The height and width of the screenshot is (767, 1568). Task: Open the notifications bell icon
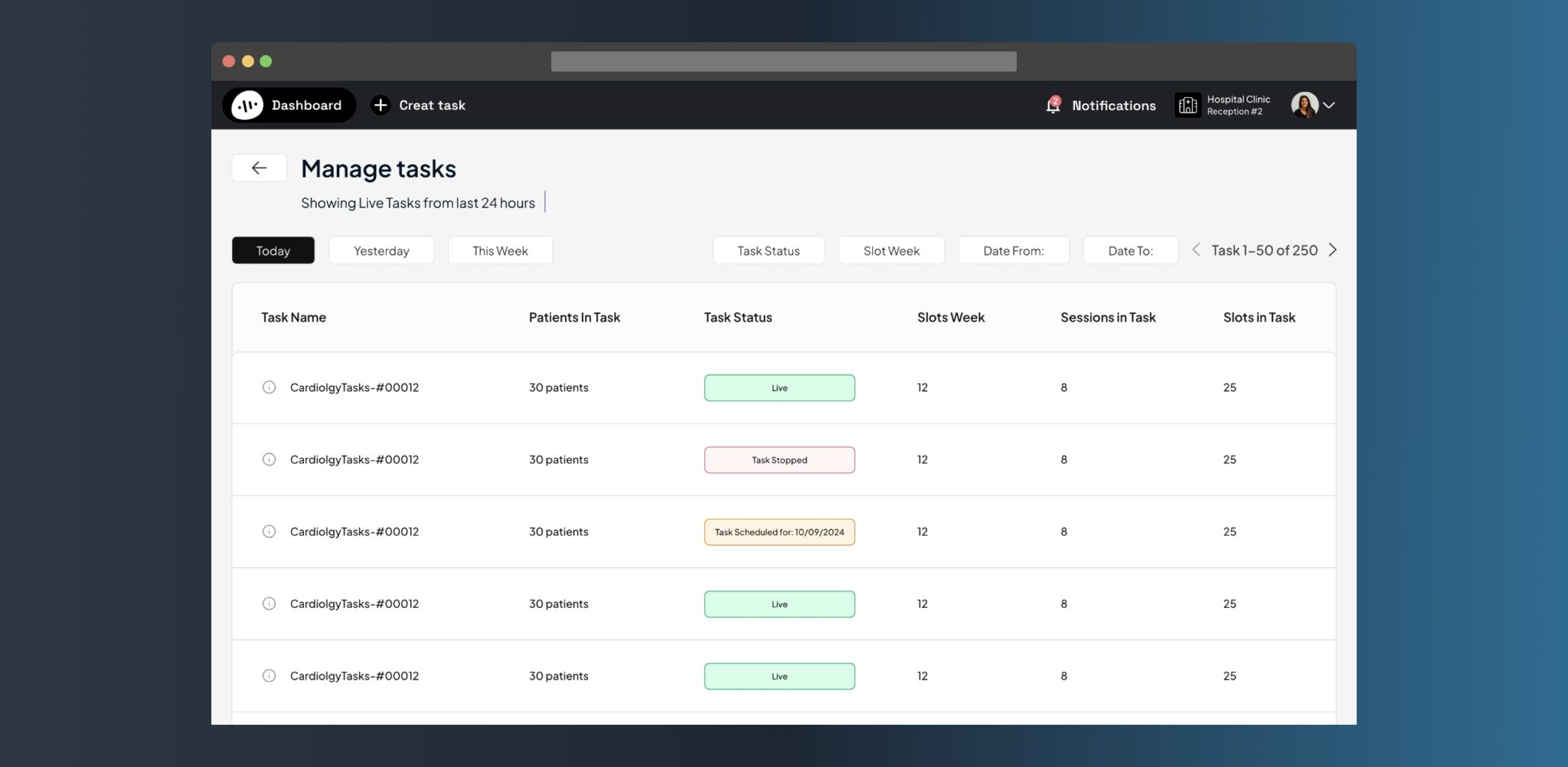pos(1053,106)
